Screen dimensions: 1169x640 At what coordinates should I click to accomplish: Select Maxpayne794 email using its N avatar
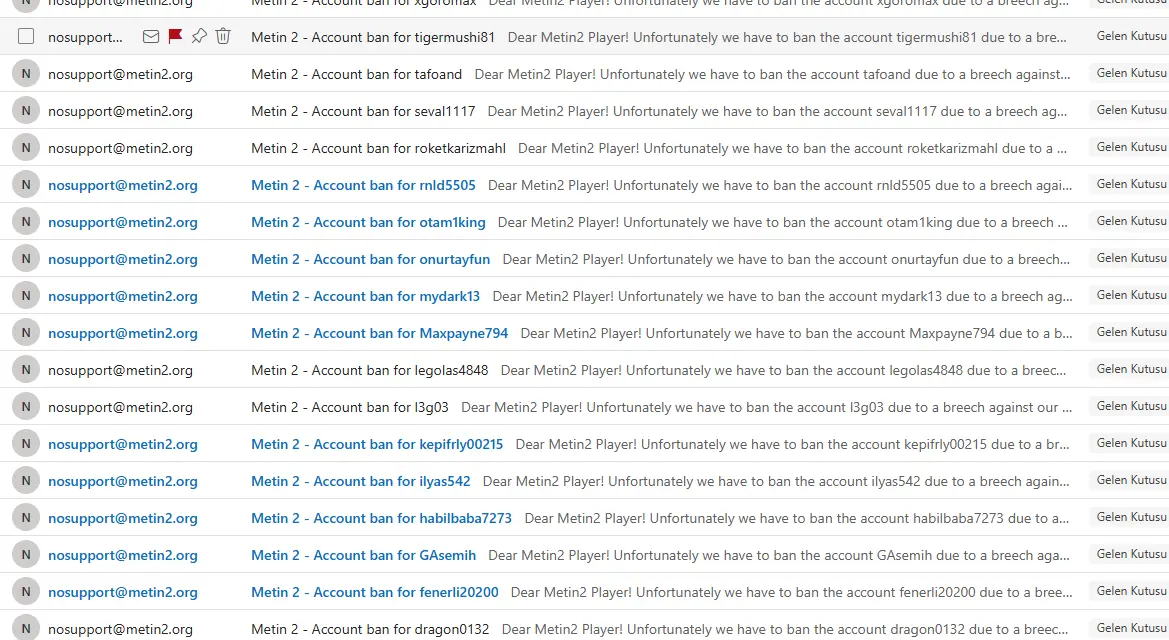point(26,333)
